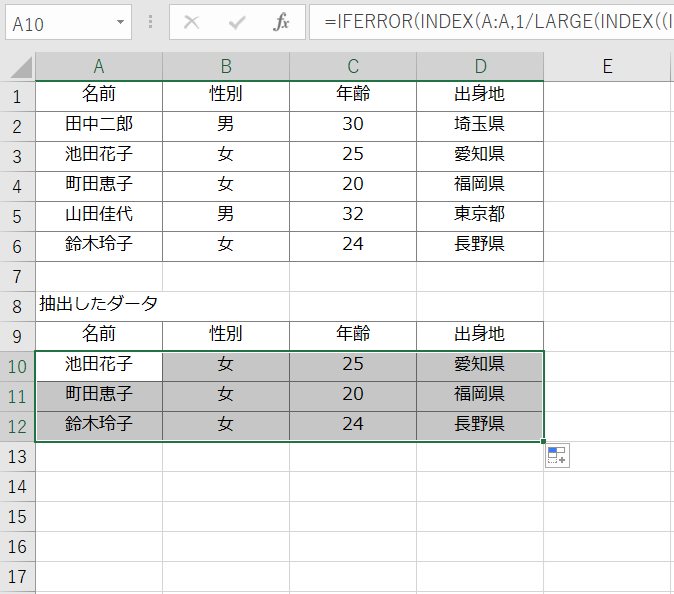
Task: Select row 7 header
Action: [17, 275]
